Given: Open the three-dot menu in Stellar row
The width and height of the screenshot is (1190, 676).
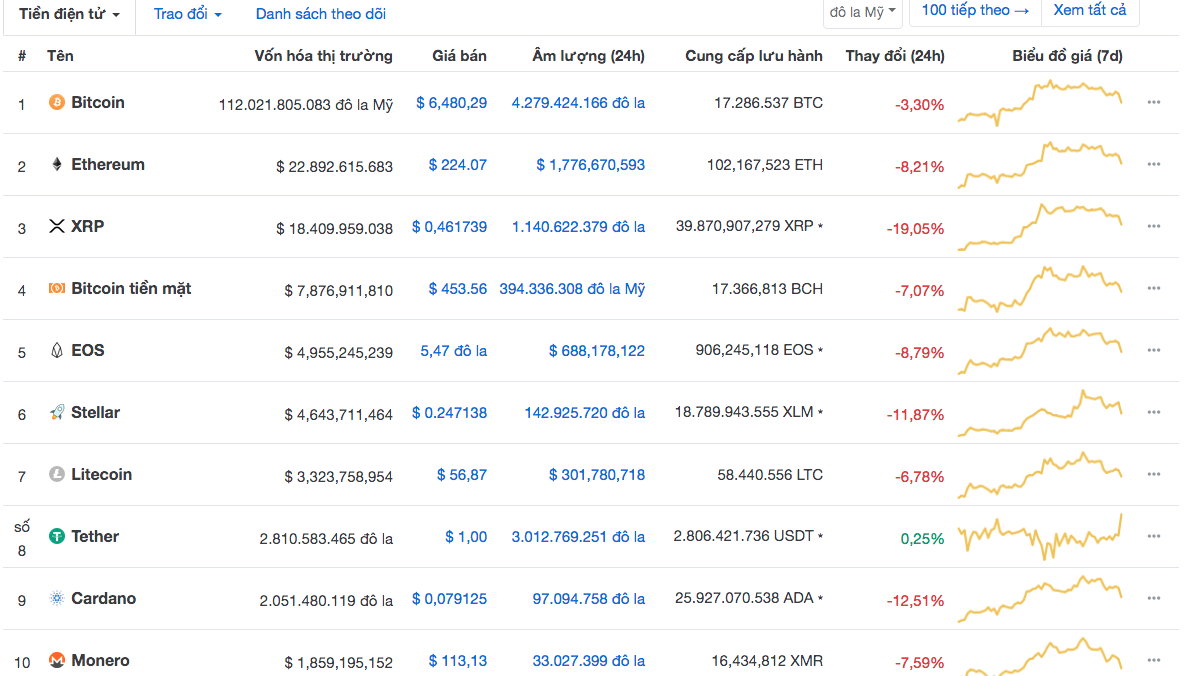Looking at the screenshot, I should (1154, 412).
